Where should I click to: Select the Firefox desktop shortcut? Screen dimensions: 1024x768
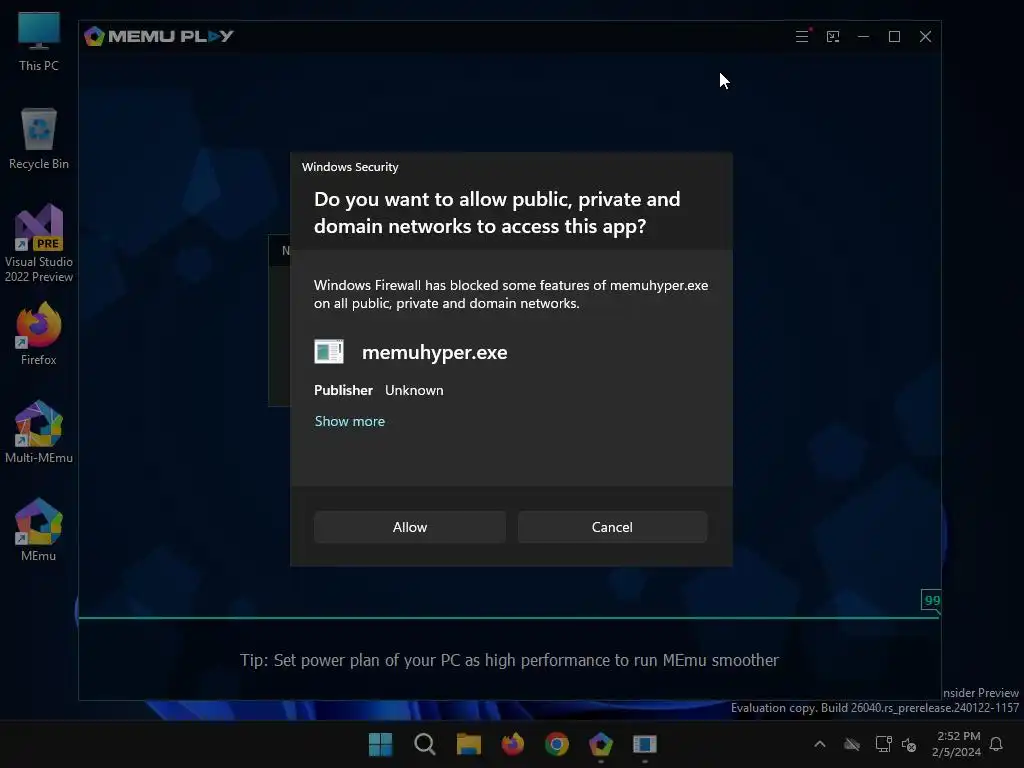tap(39, 333)
